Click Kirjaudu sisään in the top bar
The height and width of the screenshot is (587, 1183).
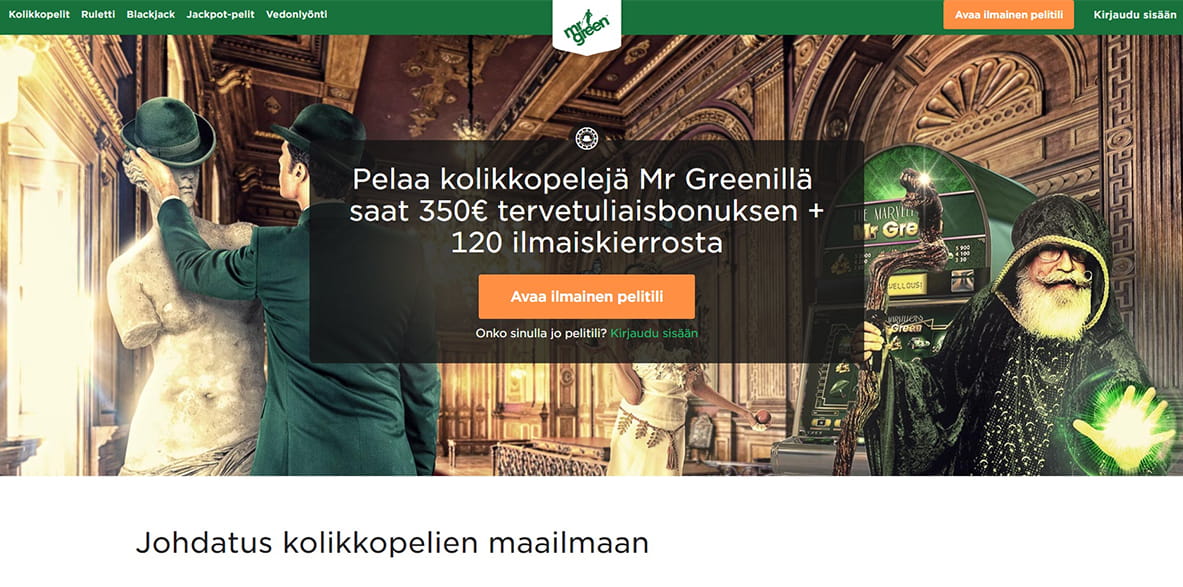1133,14
